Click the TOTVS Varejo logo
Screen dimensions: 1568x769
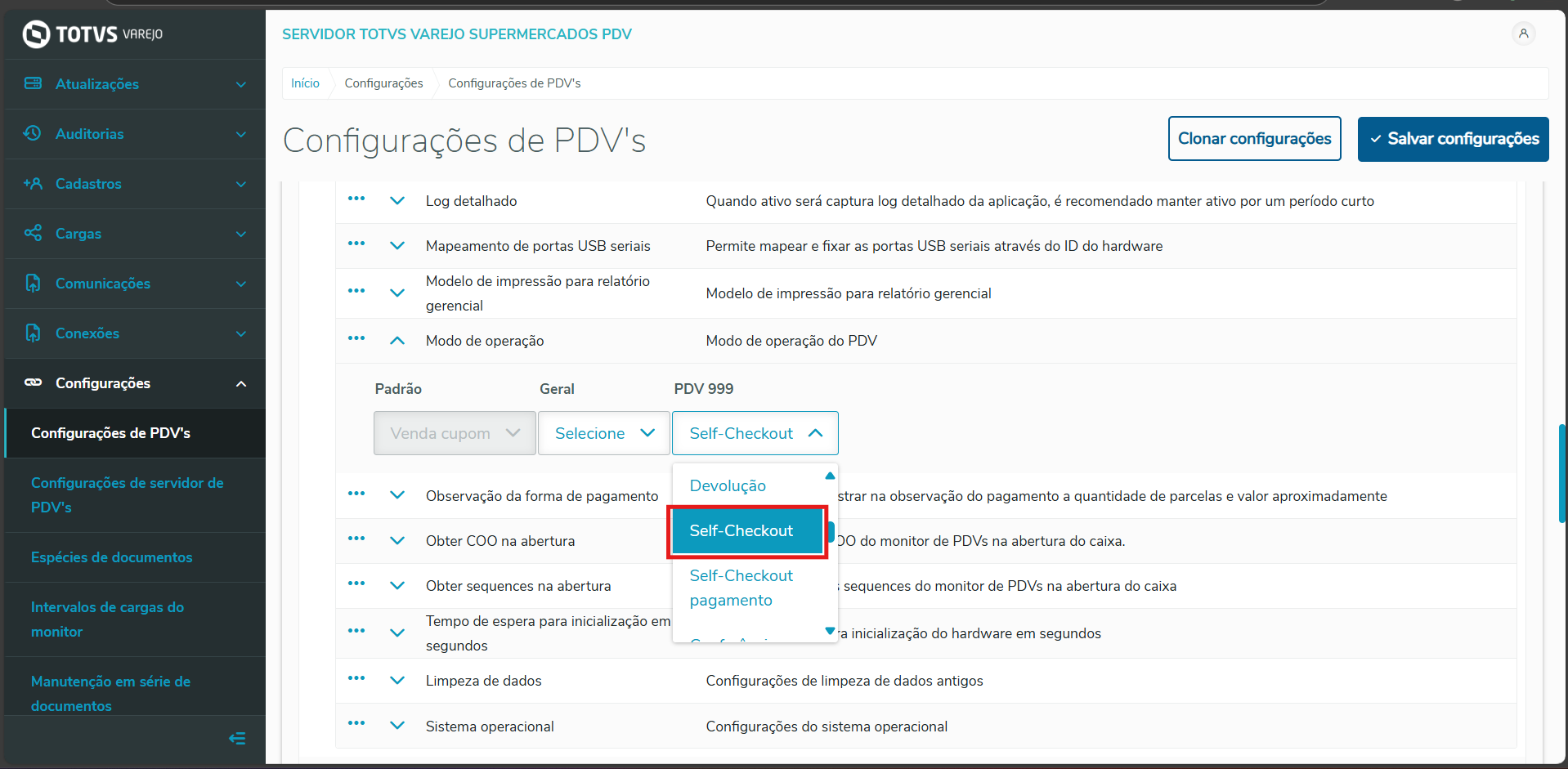(92, 34)
